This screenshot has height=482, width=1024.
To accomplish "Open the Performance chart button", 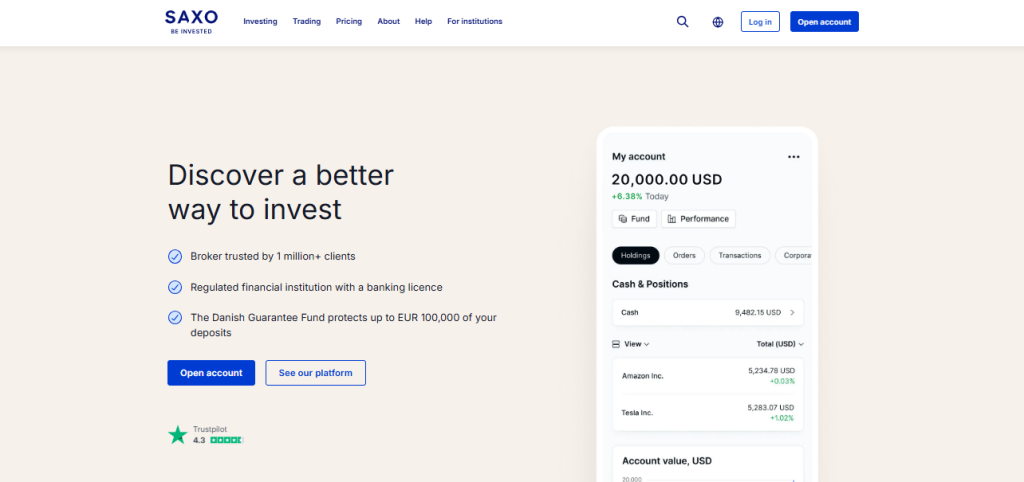I will point(698,219).
